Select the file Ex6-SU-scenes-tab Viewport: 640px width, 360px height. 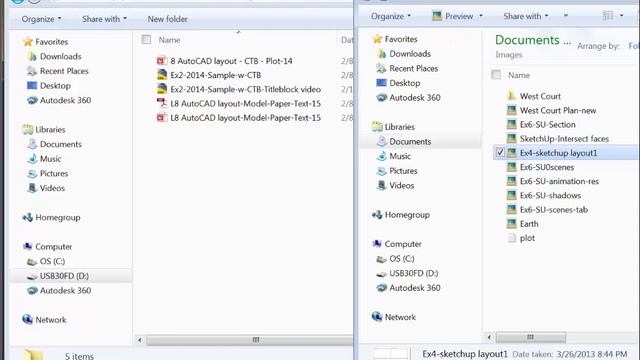coord(554,209)
